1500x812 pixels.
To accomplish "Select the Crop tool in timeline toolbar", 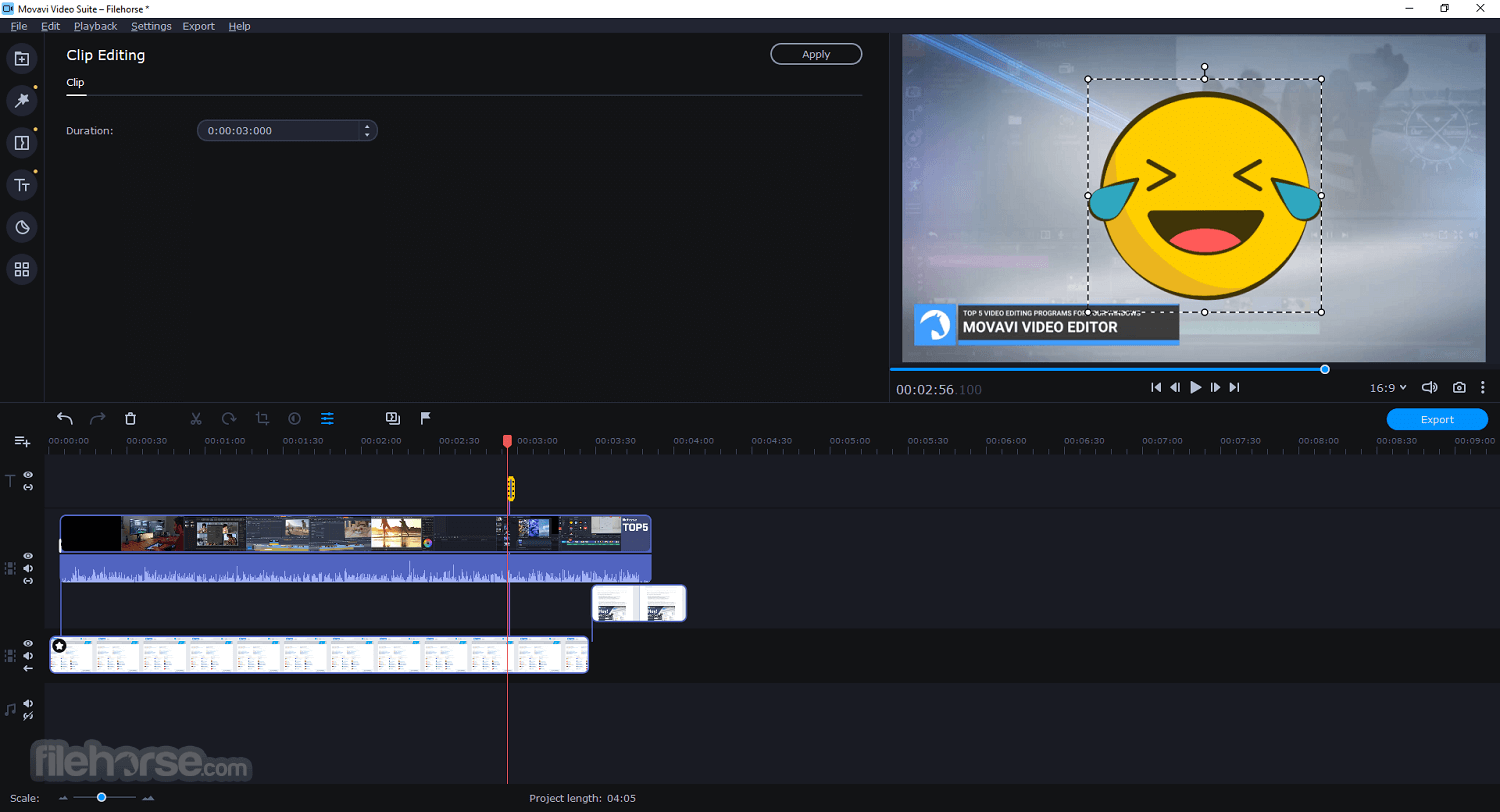I will click(x=262, y=418).
